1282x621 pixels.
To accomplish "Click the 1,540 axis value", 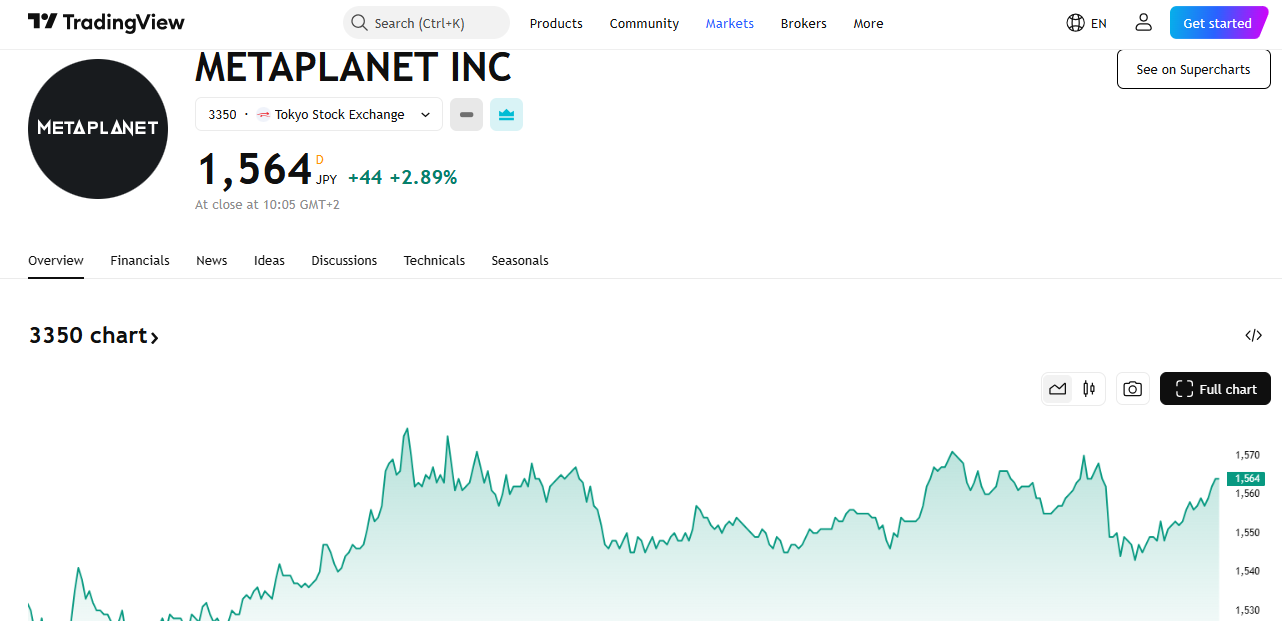I will 1247,571.
